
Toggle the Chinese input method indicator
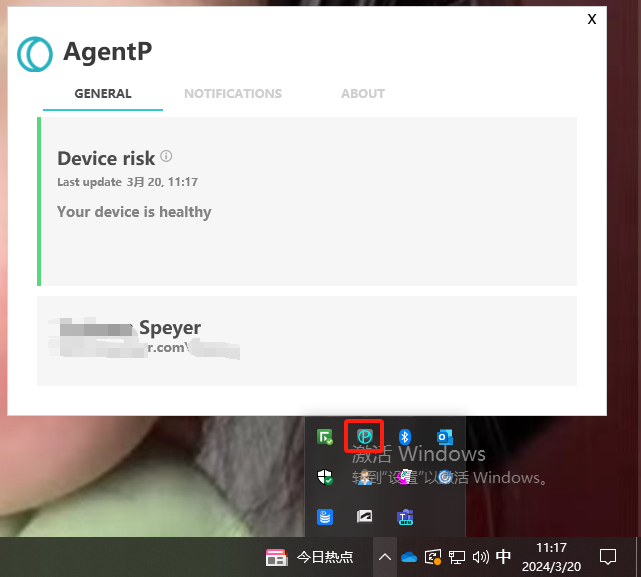504,557
